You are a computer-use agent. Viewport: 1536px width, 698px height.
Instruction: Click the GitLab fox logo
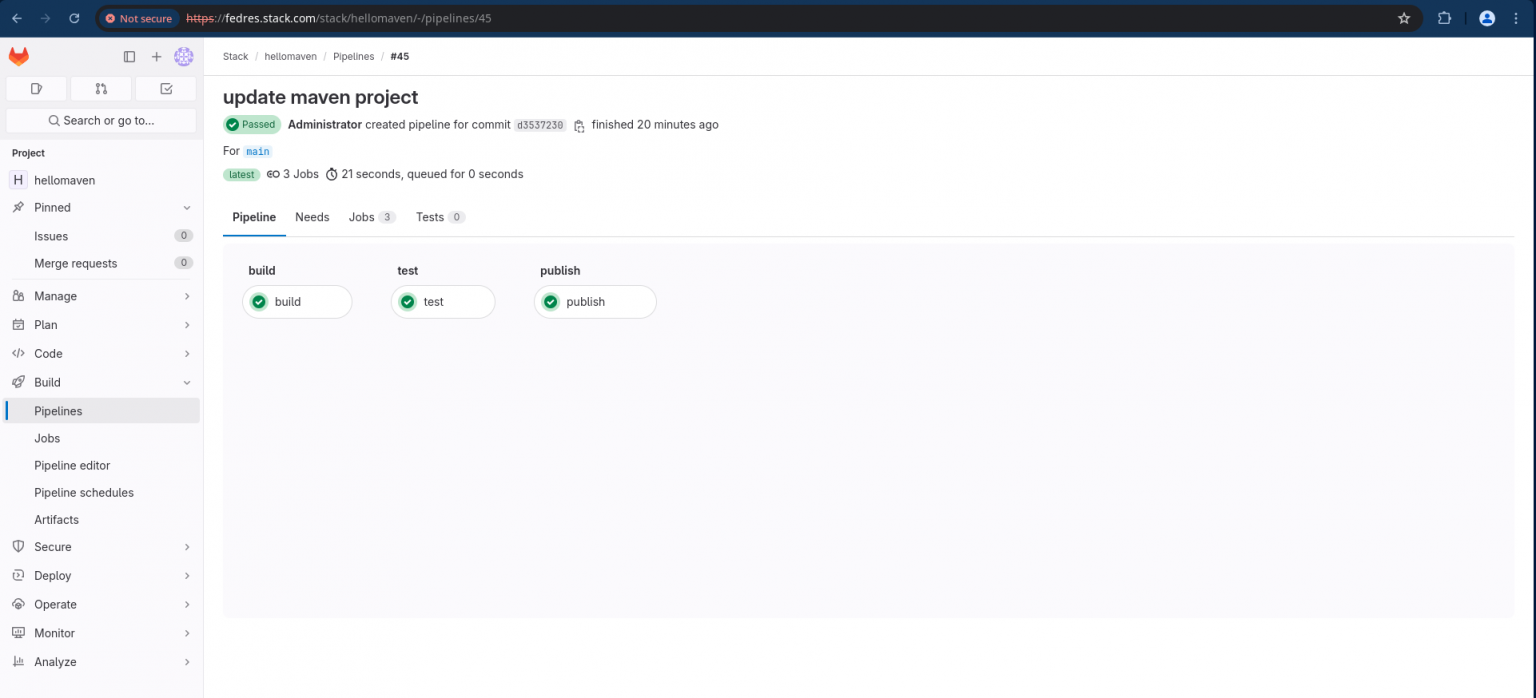pos(18,56)
